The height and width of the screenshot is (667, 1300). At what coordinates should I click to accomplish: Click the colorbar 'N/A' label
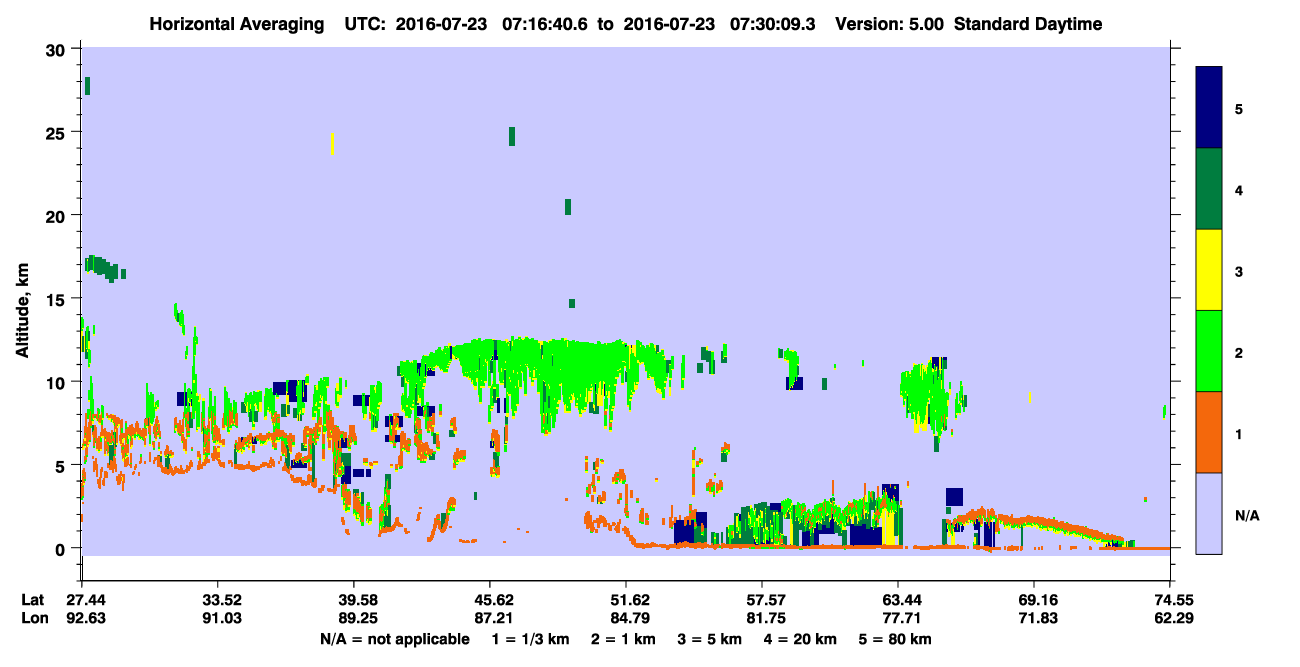click(1246, 515)
